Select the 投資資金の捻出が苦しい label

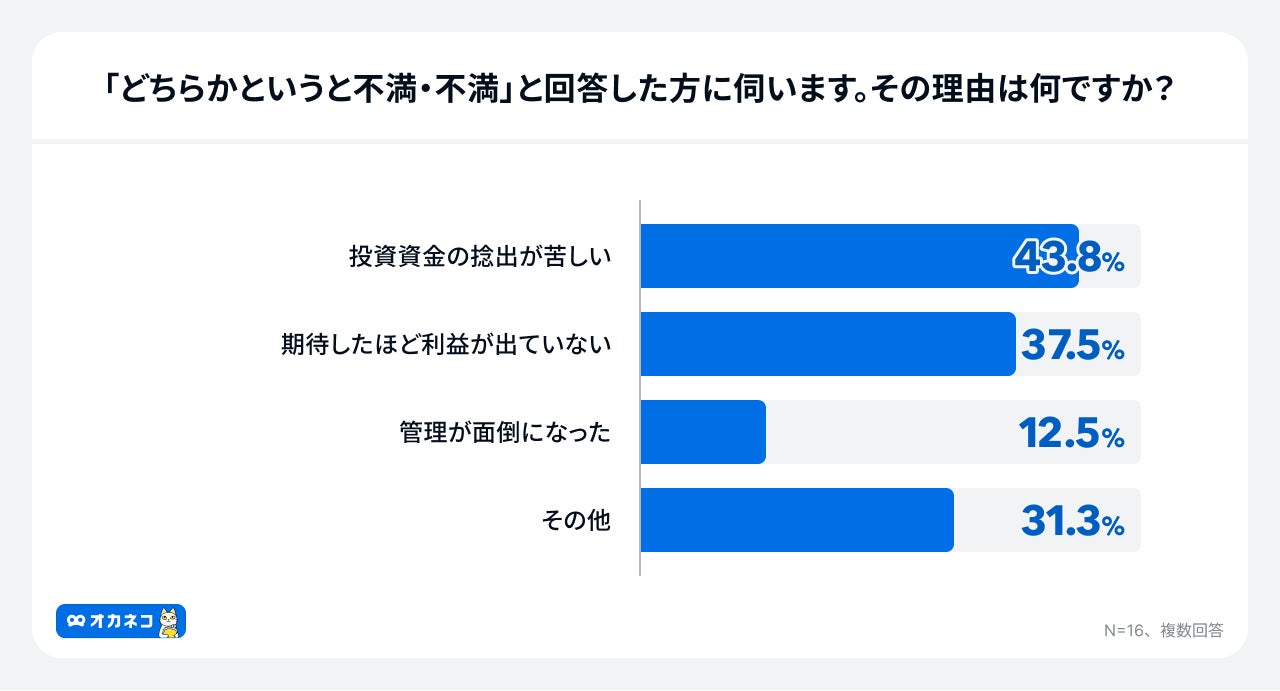(x=480, y=256)
